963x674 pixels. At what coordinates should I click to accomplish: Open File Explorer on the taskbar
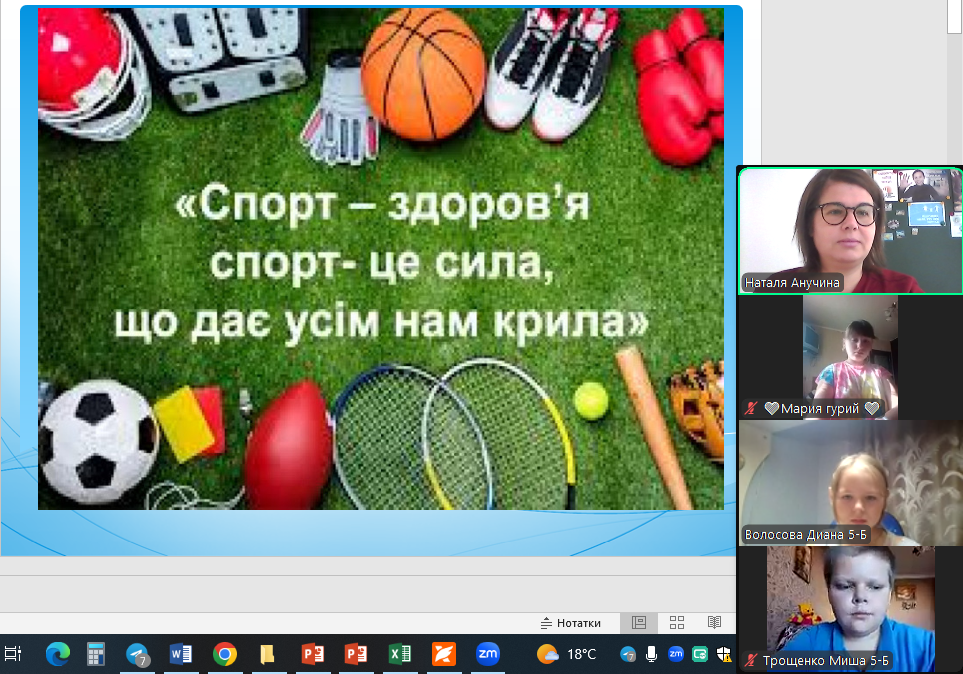(267, 654)
